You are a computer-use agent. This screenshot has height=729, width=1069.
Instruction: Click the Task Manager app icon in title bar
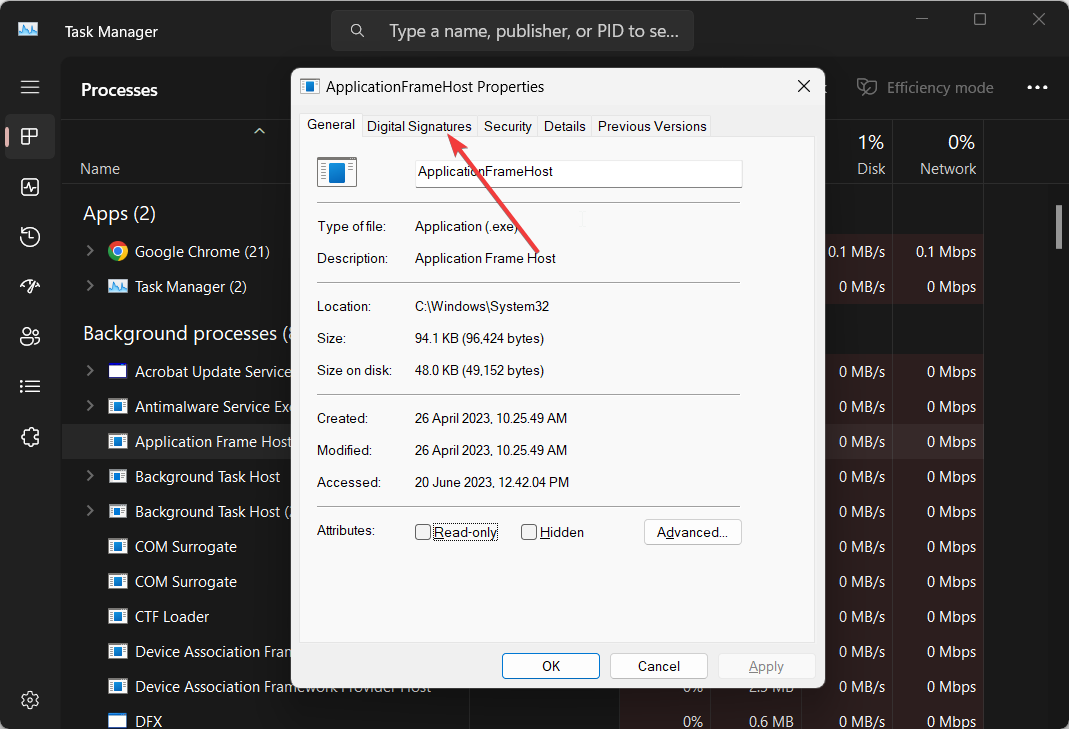point(28,30)
